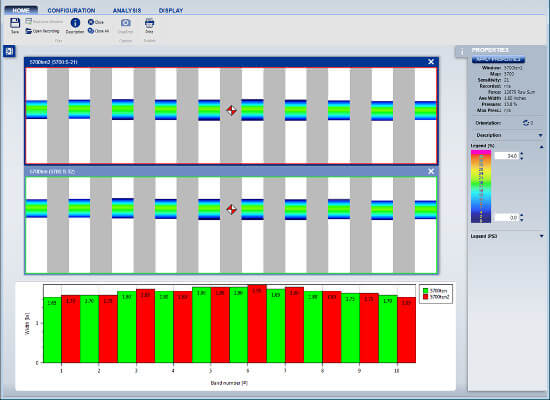Viewport: 550px width, 400px height.
Task: Select the 5700ten2 (5700 S-21) title bar
Action: [x=231, y=62]
